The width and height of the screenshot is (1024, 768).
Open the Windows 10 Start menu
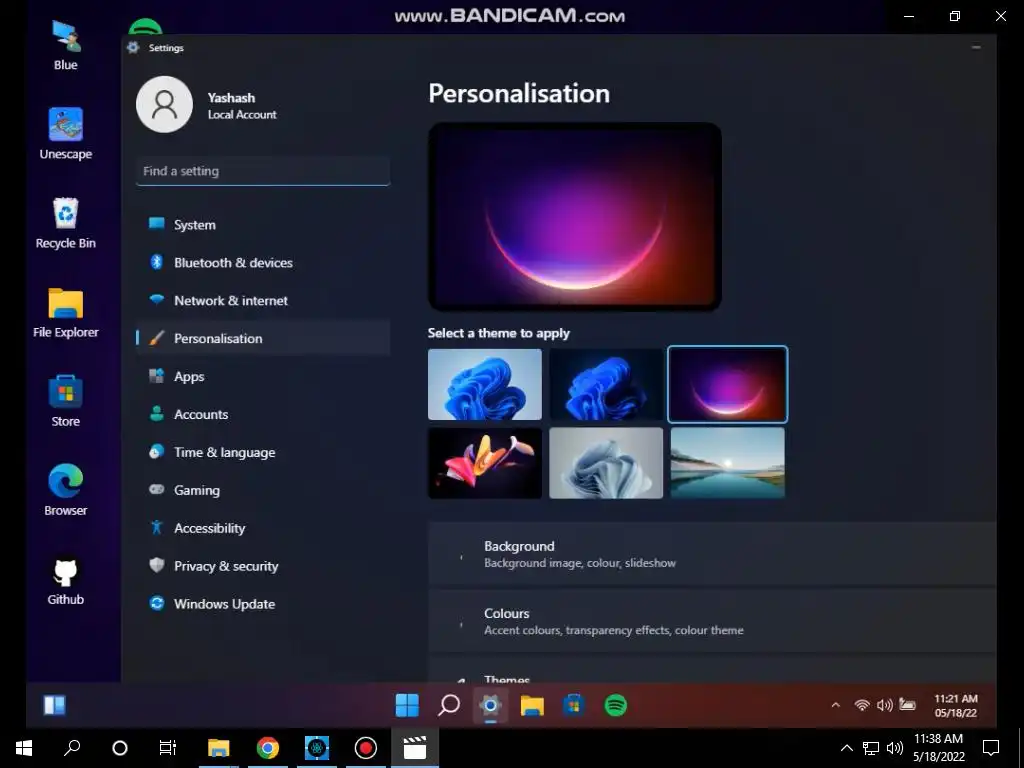pos(24,748)
